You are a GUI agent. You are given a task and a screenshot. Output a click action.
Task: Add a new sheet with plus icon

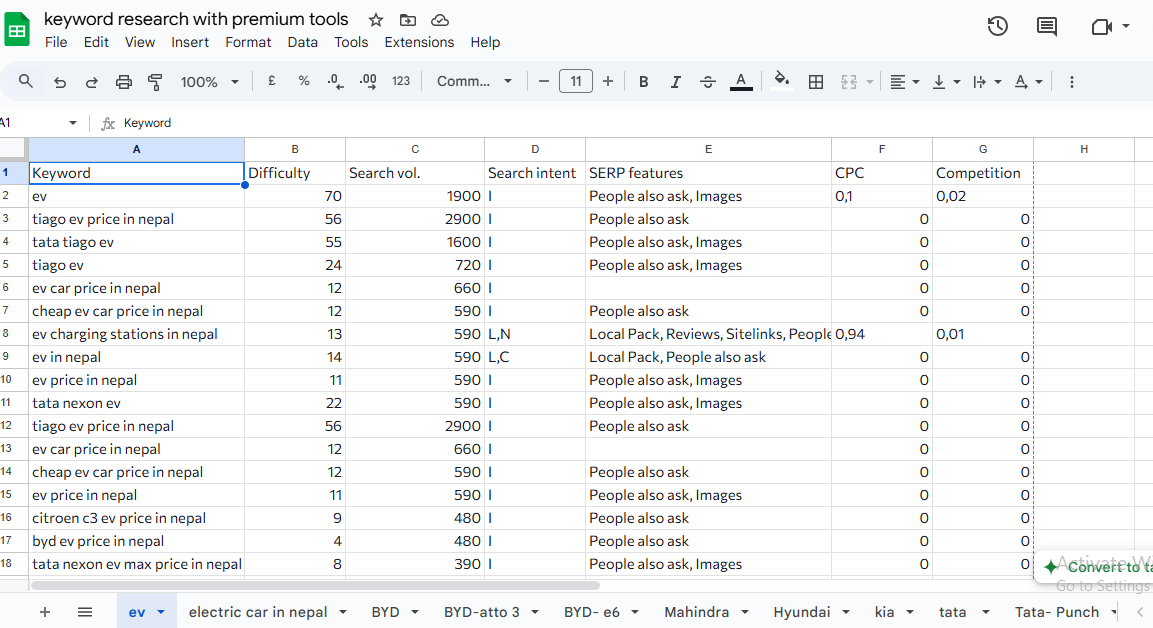[45, 612]
